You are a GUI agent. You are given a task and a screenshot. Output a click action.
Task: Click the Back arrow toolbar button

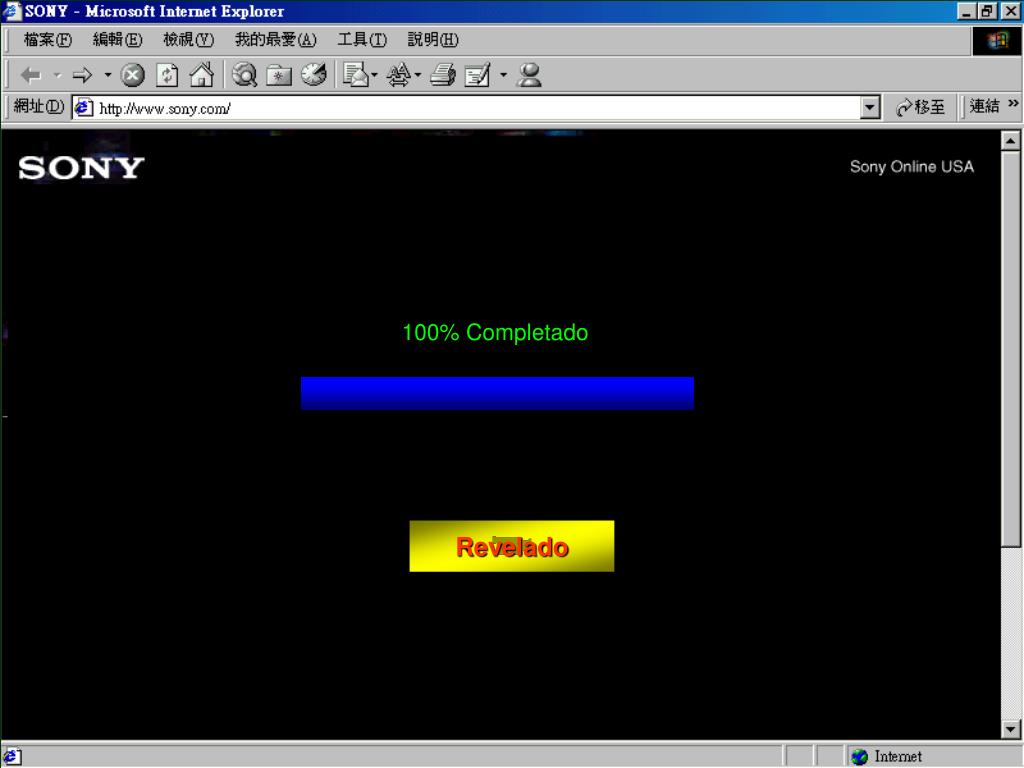(31, 75)
